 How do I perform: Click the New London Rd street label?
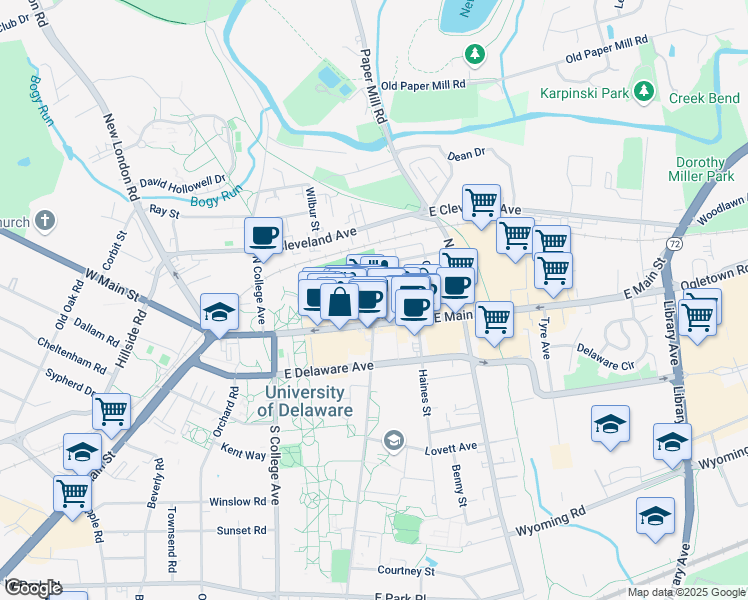[121, 156]
